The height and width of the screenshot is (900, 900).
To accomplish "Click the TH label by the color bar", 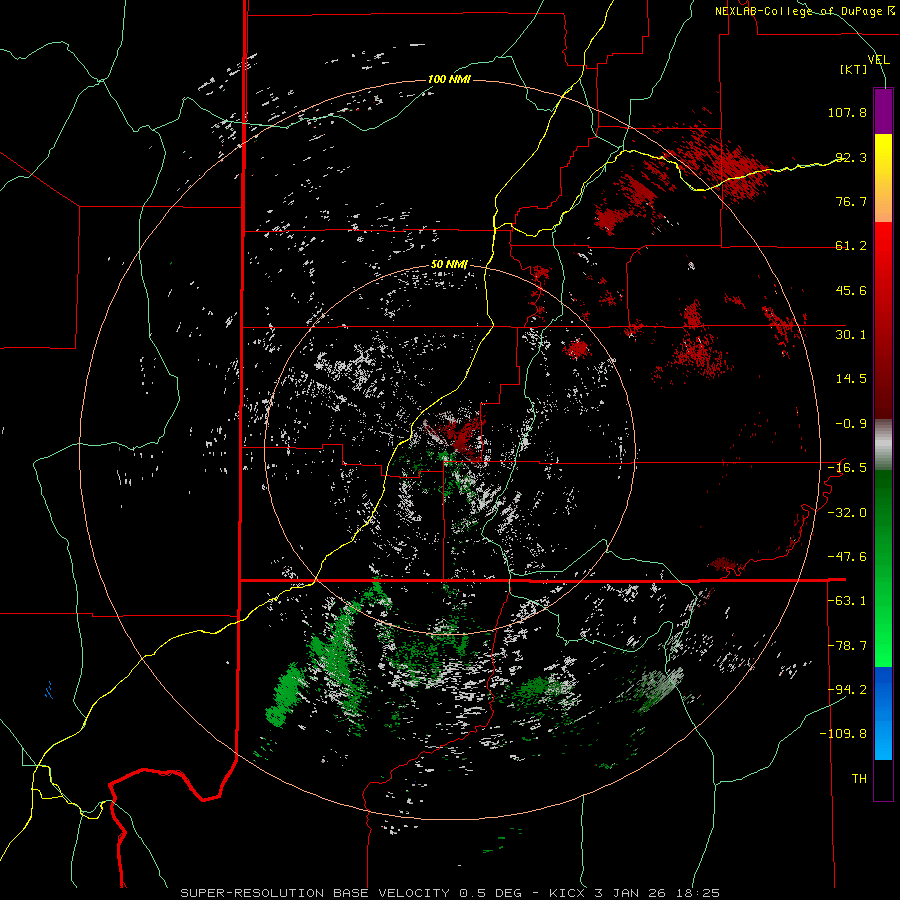I will click(859, 778).
